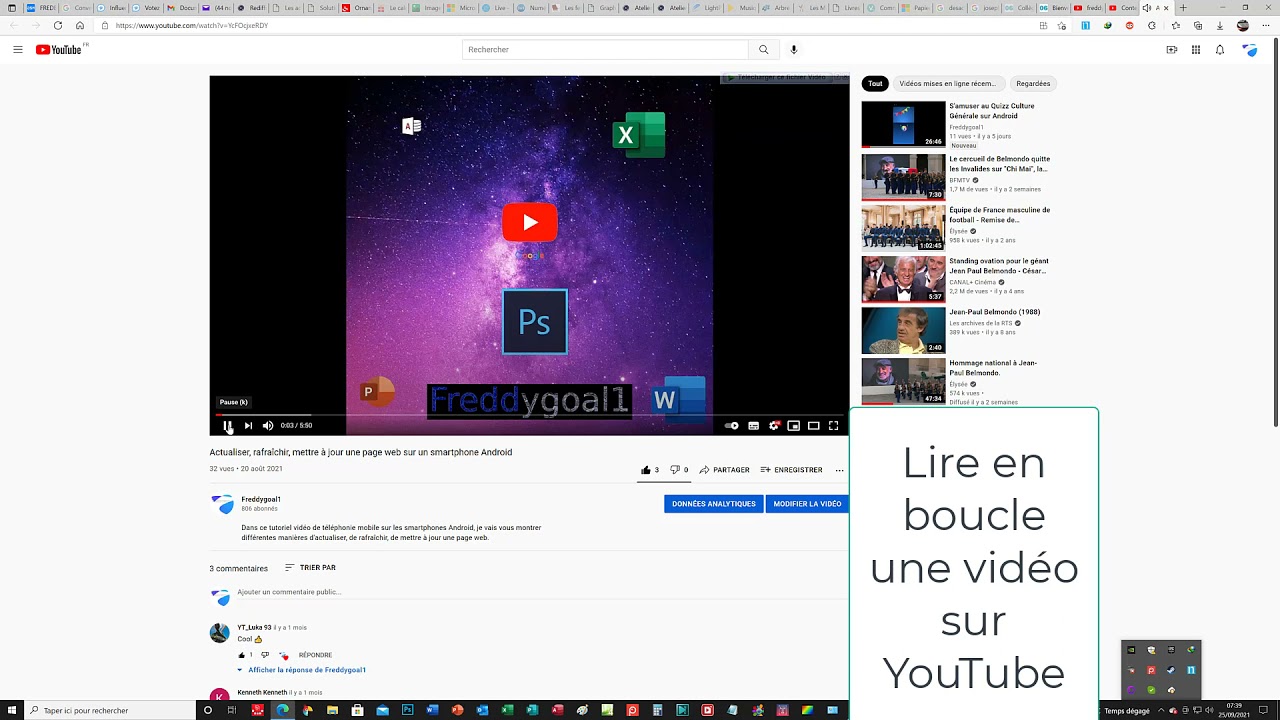
Task: Open Windows Start menu
Action: 11,710
